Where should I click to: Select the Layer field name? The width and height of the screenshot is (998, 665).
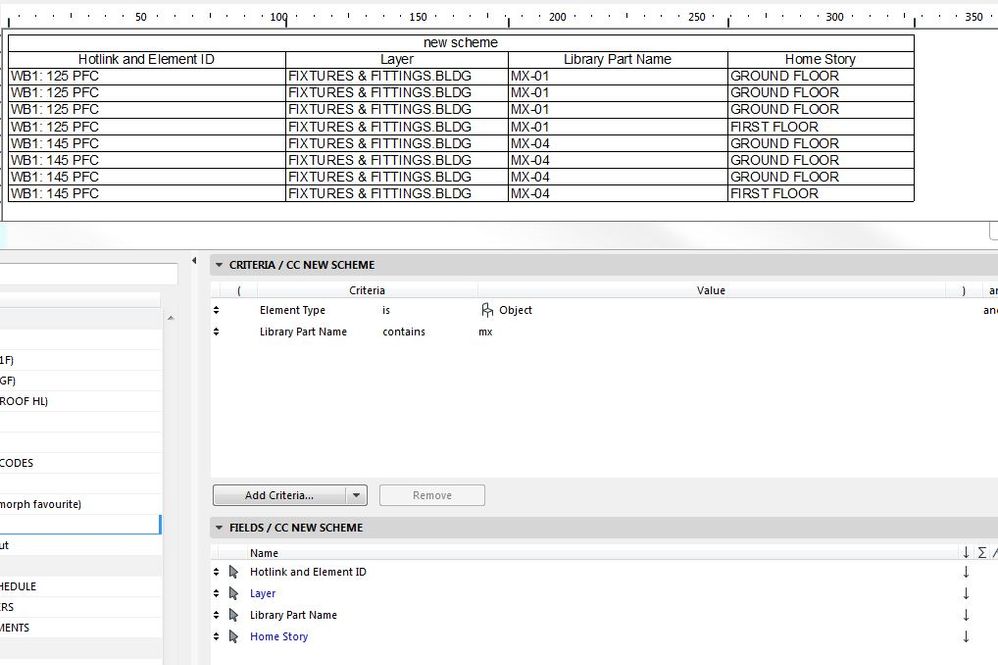click(x=263, y=594)
